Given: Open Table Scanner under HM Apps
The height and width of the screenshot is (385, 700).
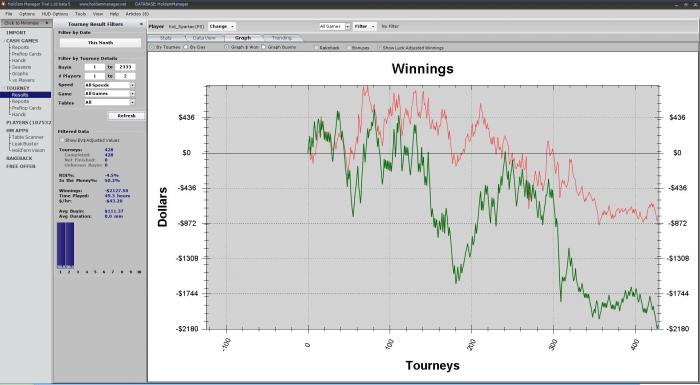Looking at the screenshot, I should (28, 137).
